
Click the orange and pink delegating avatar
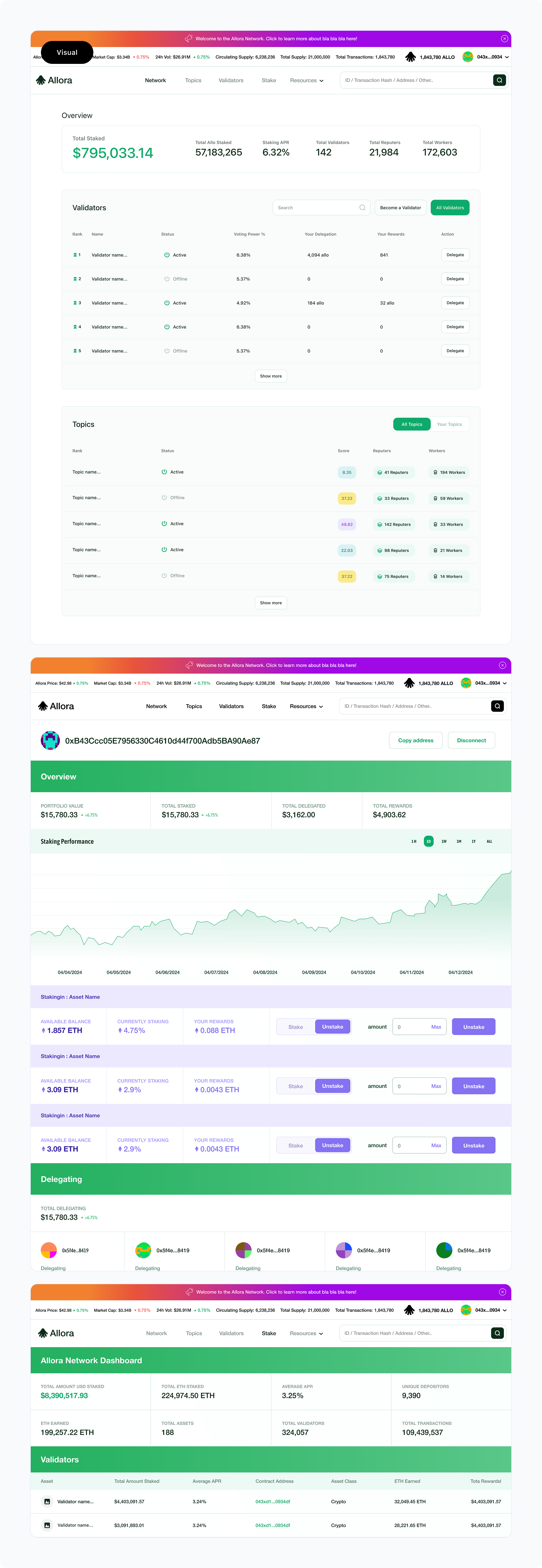coord(49,1250)
